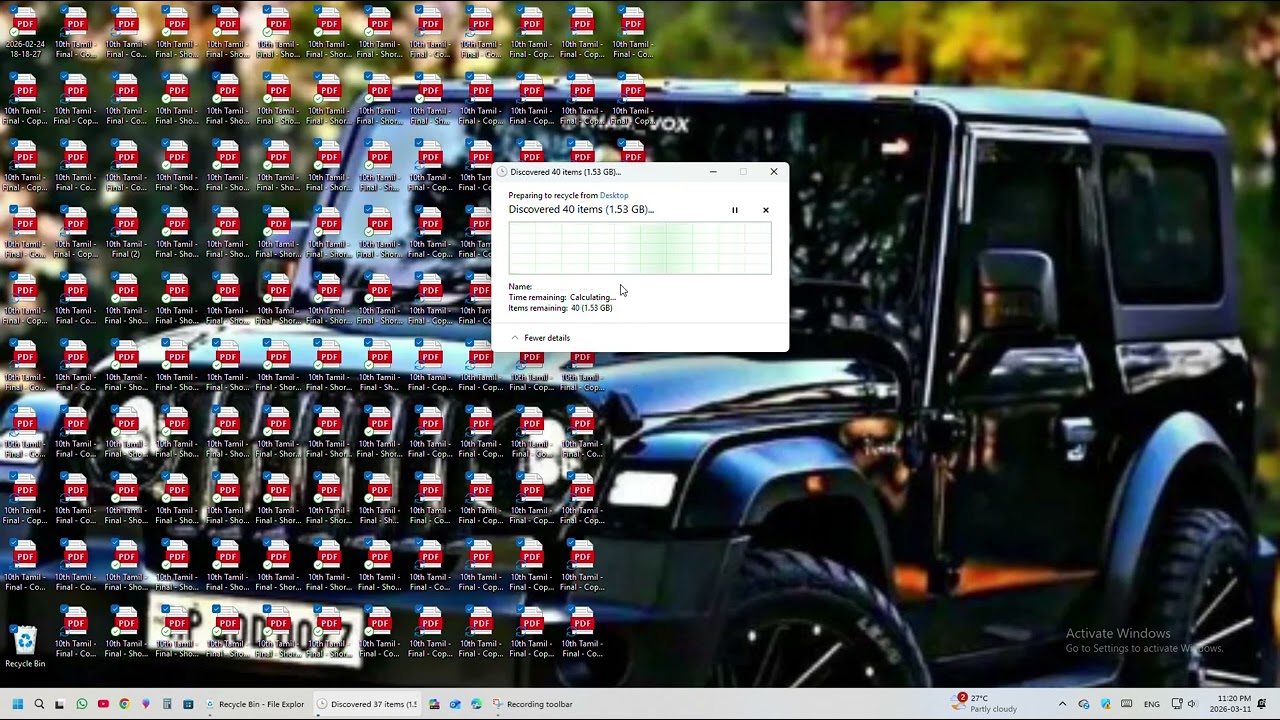Collapse the dialog using Fewer details
The width and height of the screenshot is (1280, 720).
click(540, 338)
